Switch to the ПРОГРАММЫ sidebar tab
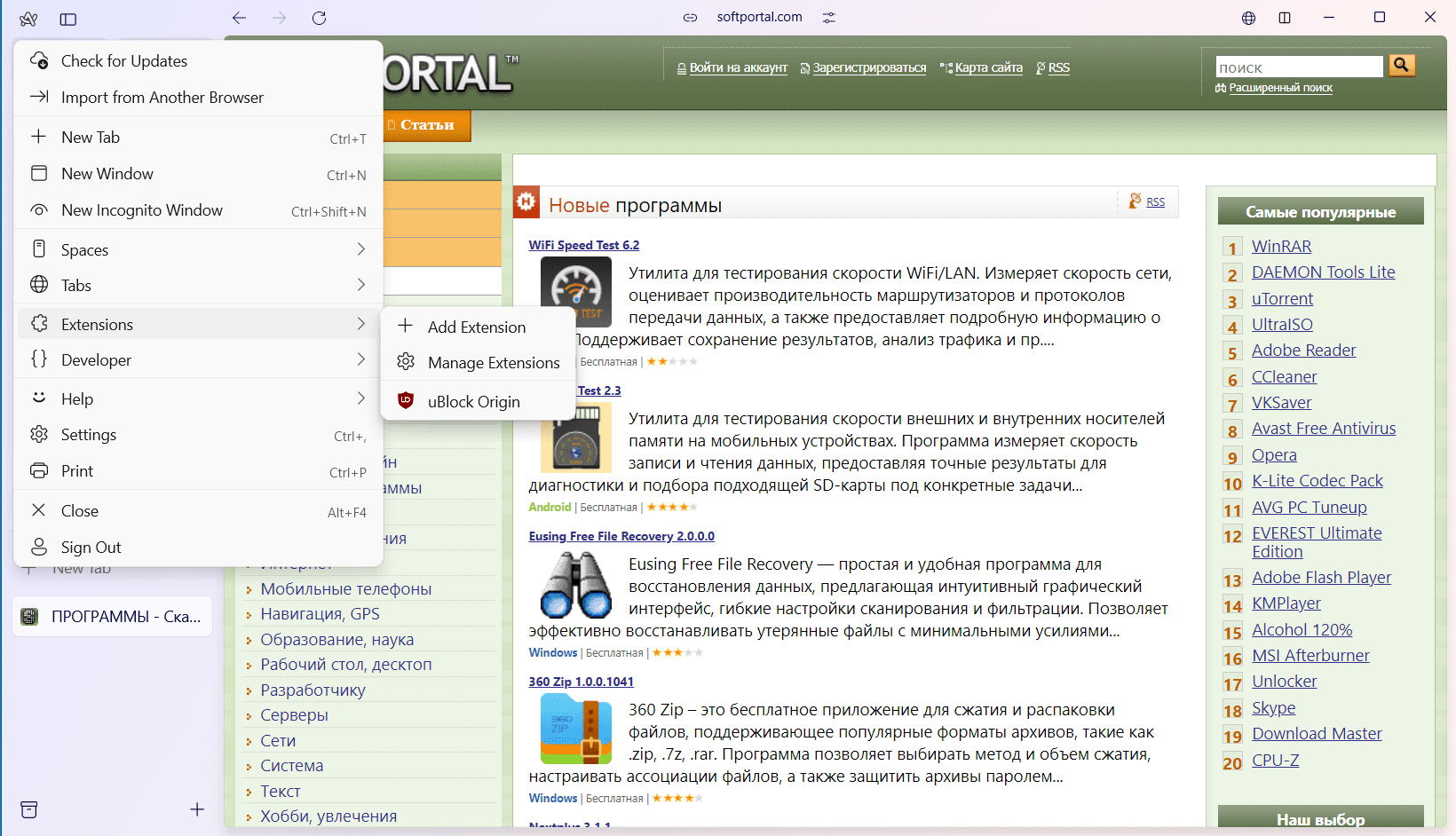 113,617
